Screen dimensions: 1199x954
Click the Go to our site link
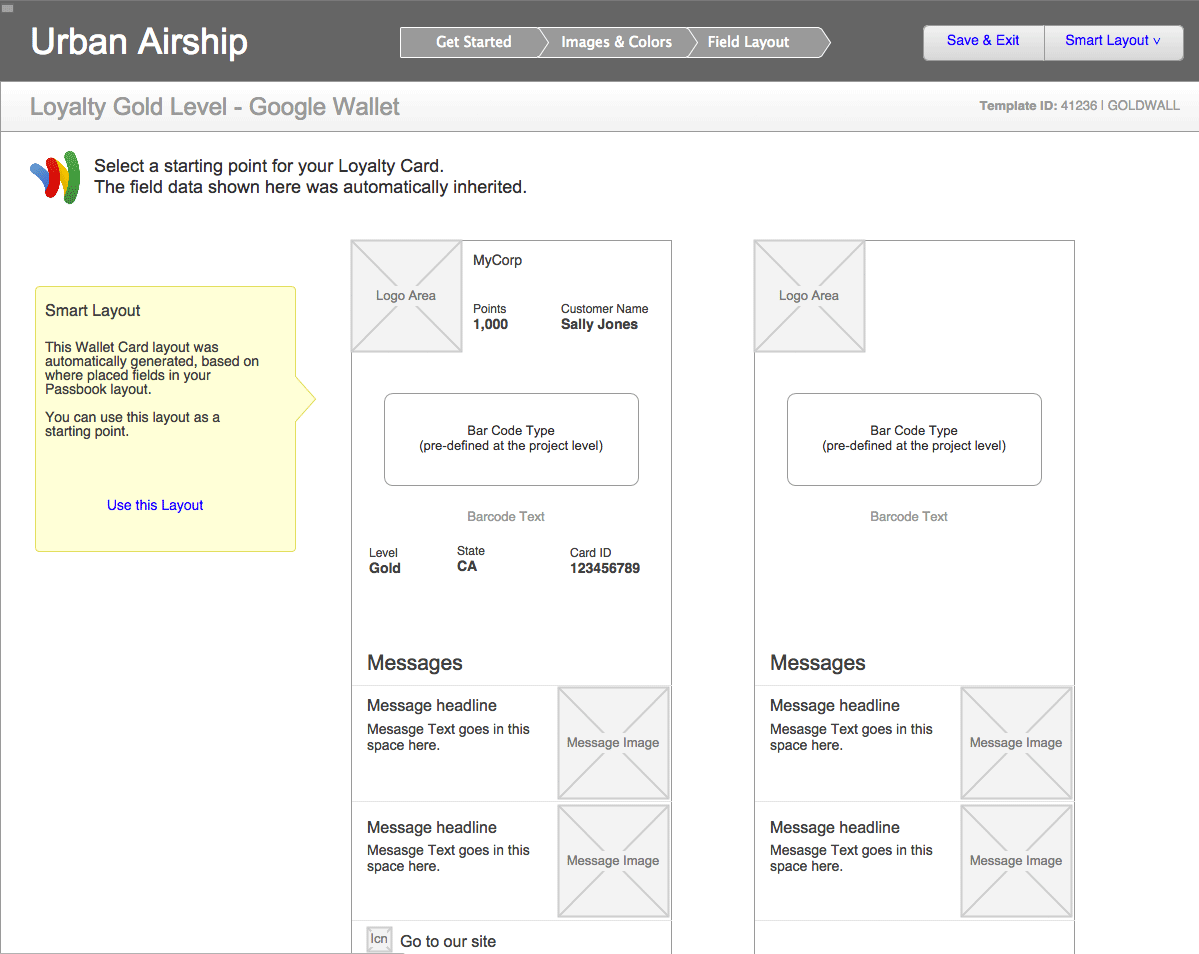[x=448, y=942]
